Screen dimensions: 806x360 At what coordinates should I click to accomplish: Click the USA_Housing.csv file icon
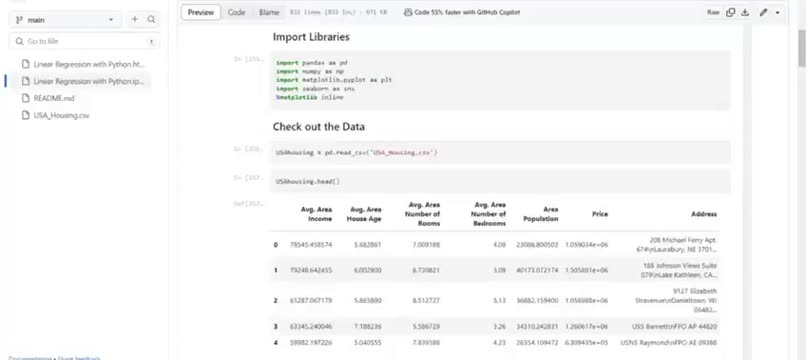point(25,115)
